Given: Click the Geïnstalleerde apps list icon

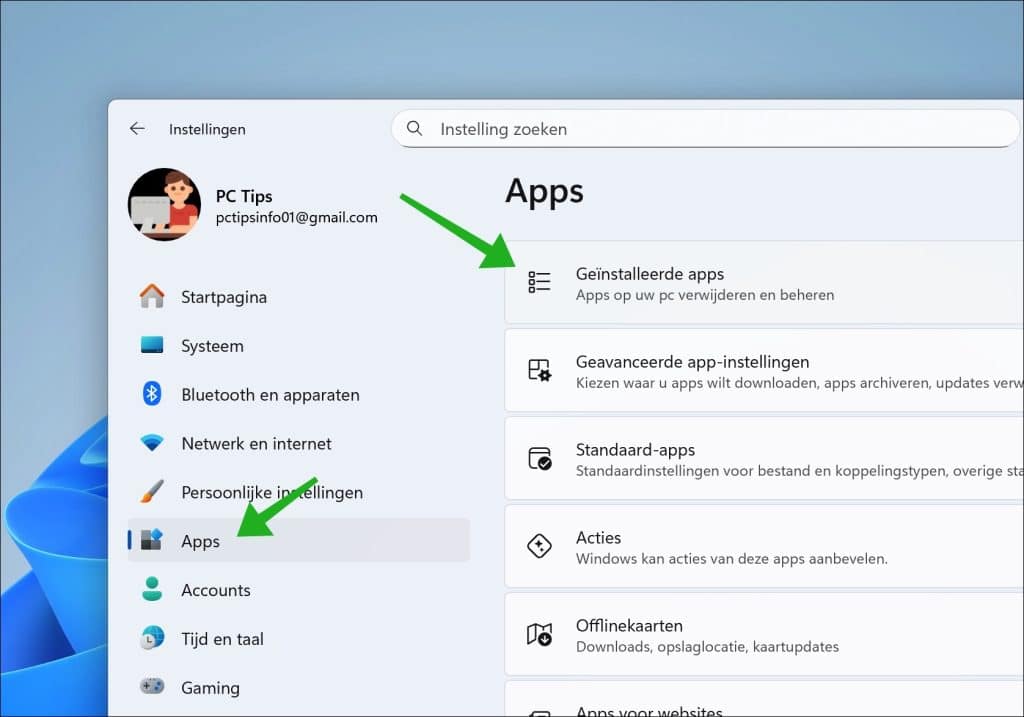Looking at the screenshot, I should (x=539, y=282).
